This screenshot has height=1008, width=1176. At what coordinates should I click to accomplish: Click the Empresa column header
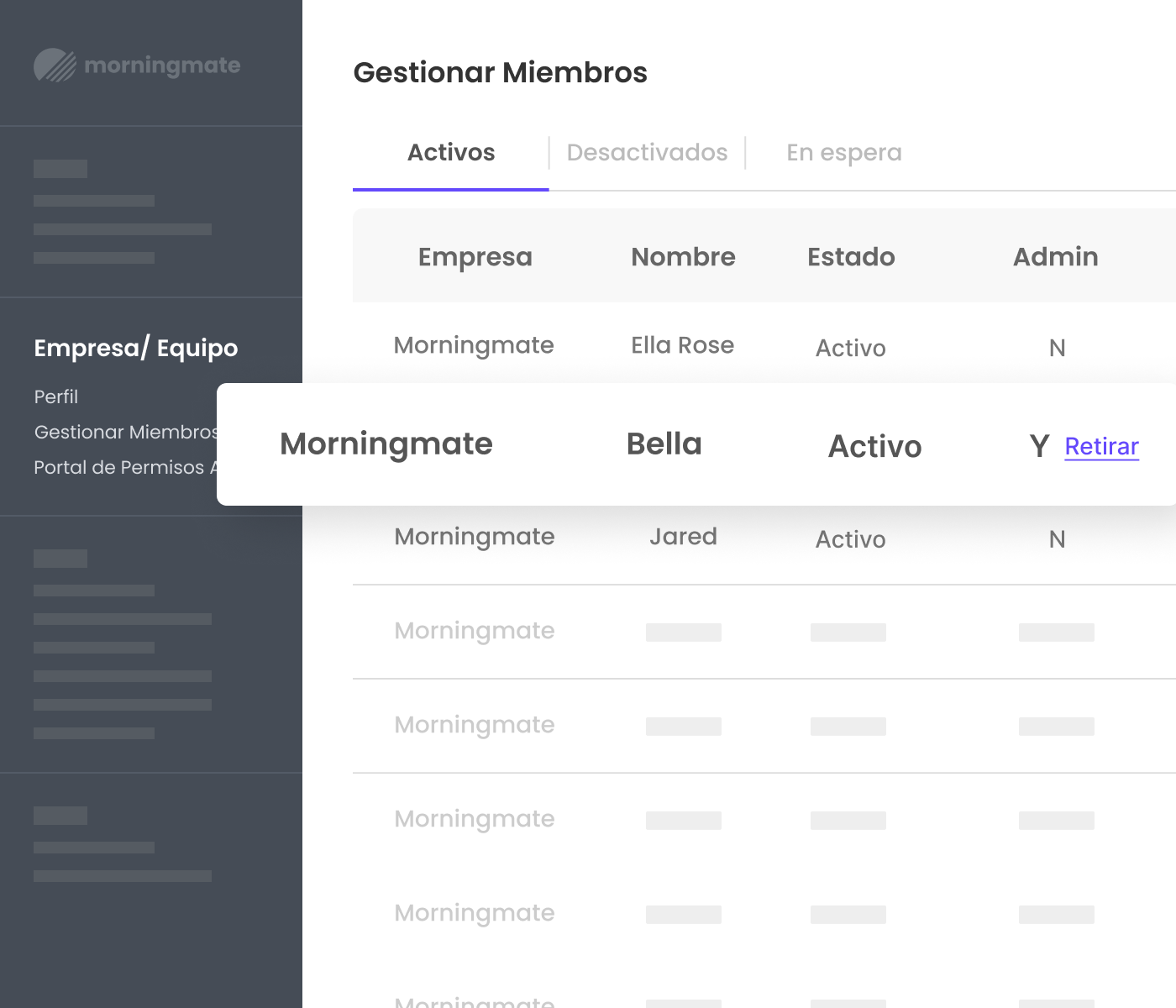coord(475,257)
